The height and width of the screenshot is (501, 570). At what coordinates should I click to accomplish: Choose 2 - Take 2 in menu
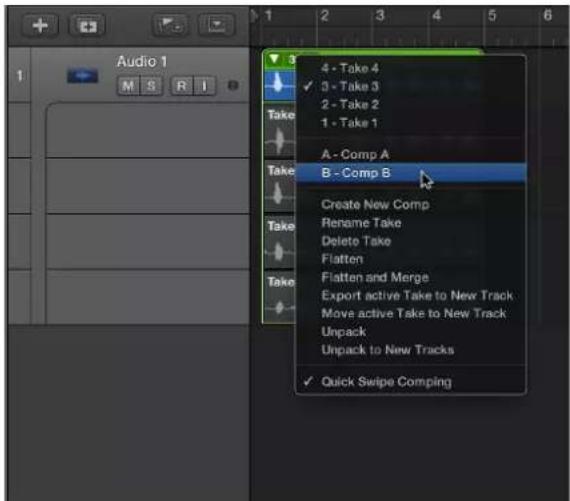[x=411, y=104]
